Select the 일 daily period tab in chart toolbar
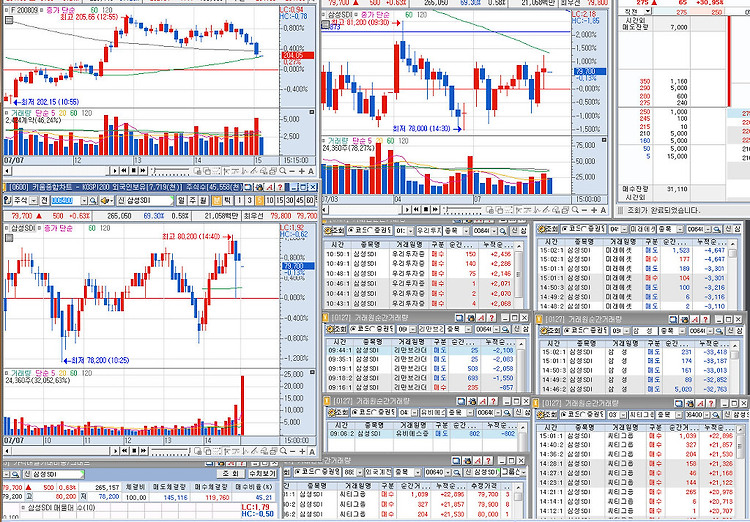The image size is (750, 522). click(181, 200)
